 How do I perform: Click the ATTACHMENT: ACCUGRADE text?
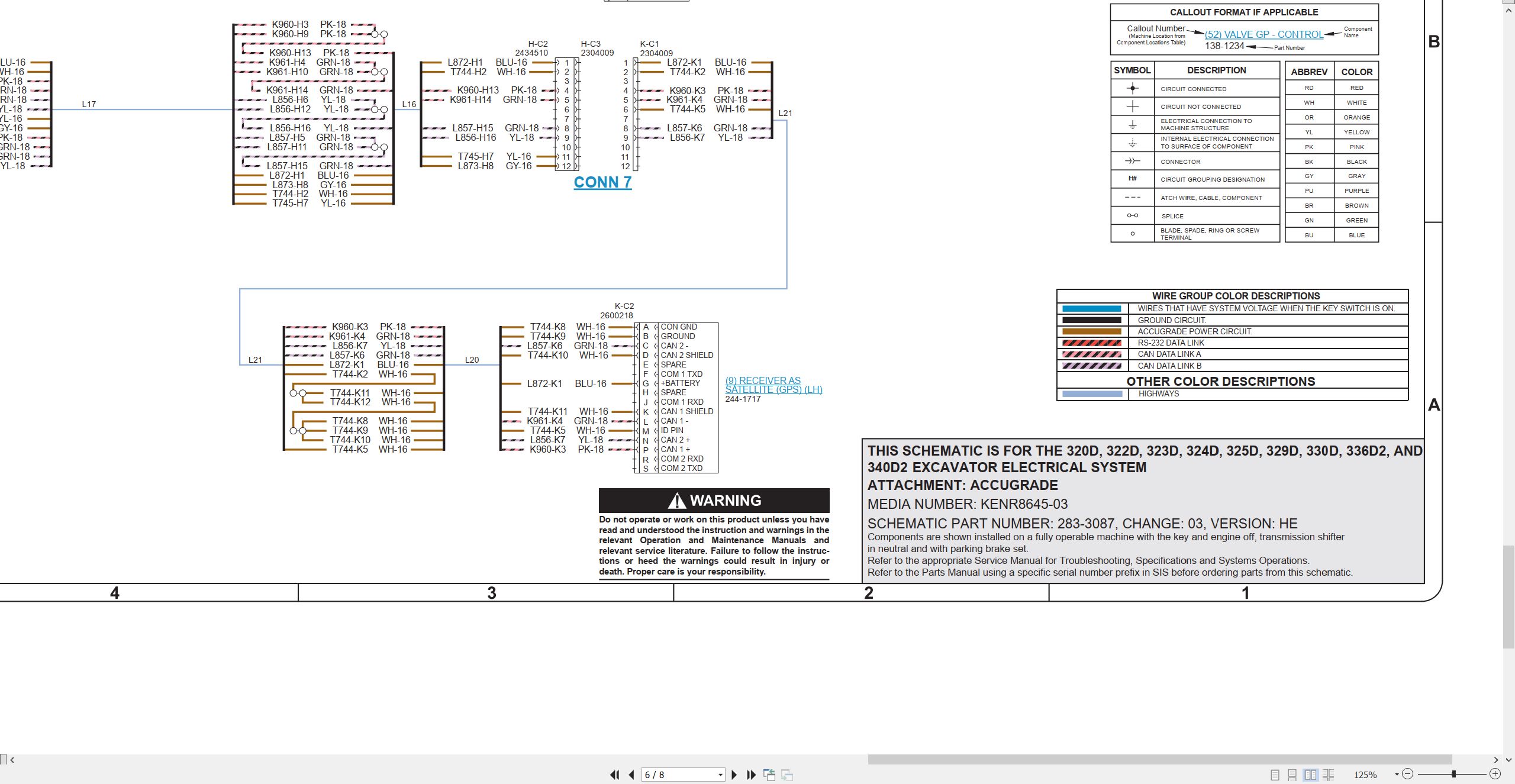(962, 485)
